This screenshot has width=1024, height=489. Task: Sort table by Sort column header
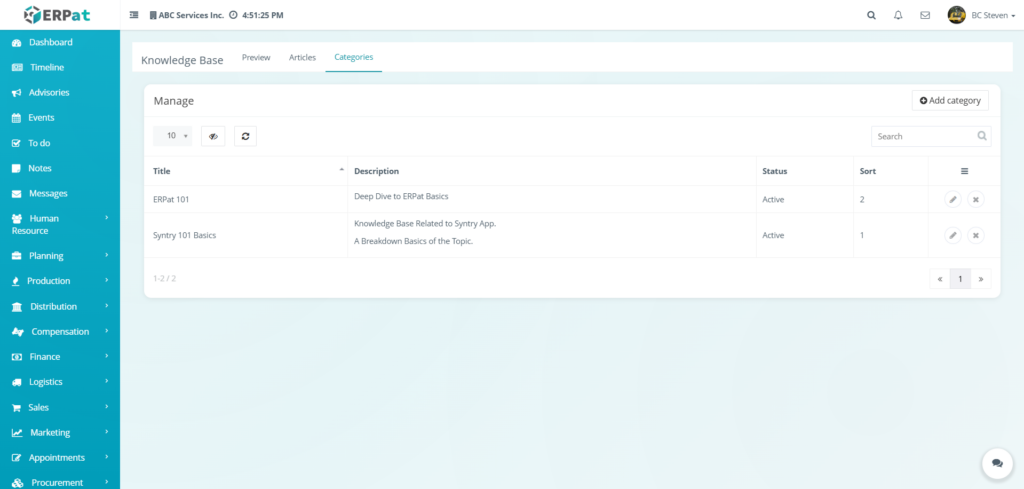891,171
